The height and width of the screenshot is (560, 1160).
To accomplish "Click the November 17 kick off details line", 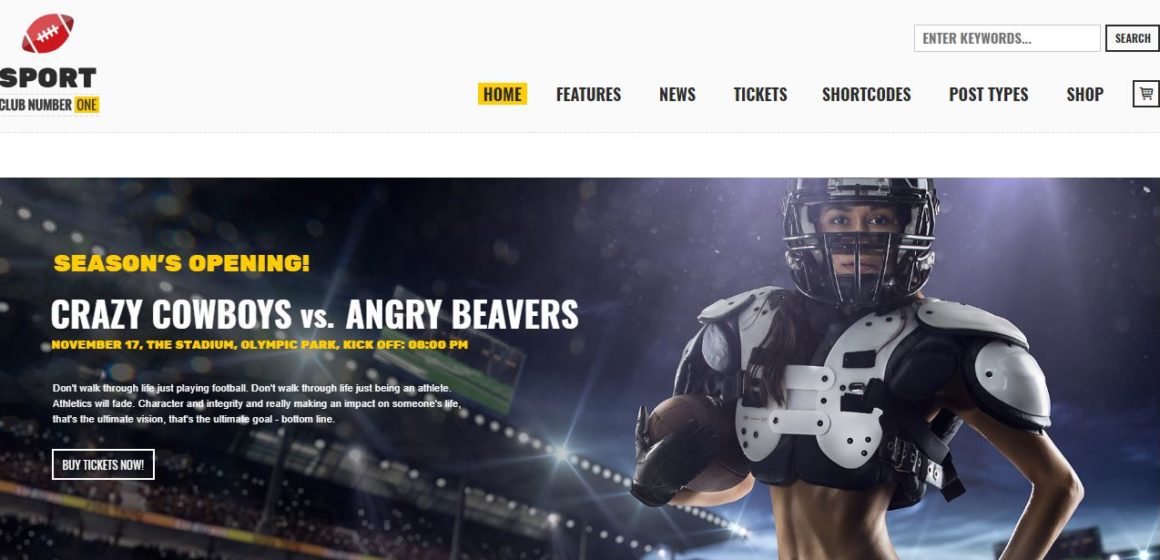I will [x=260, y=345].
